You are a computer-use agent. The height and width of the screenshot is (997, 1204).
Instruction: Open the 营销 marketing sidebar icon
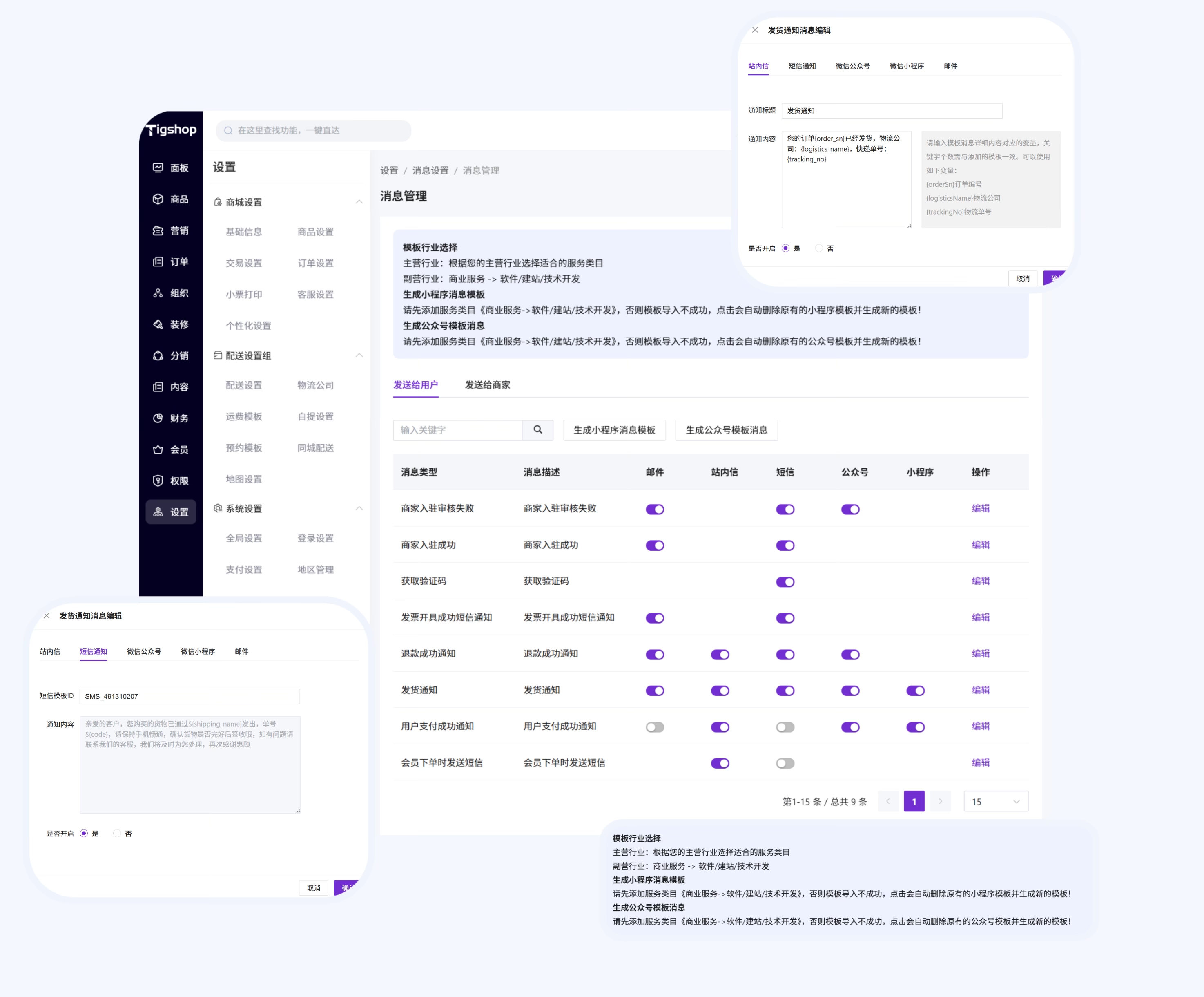point(158,230)
